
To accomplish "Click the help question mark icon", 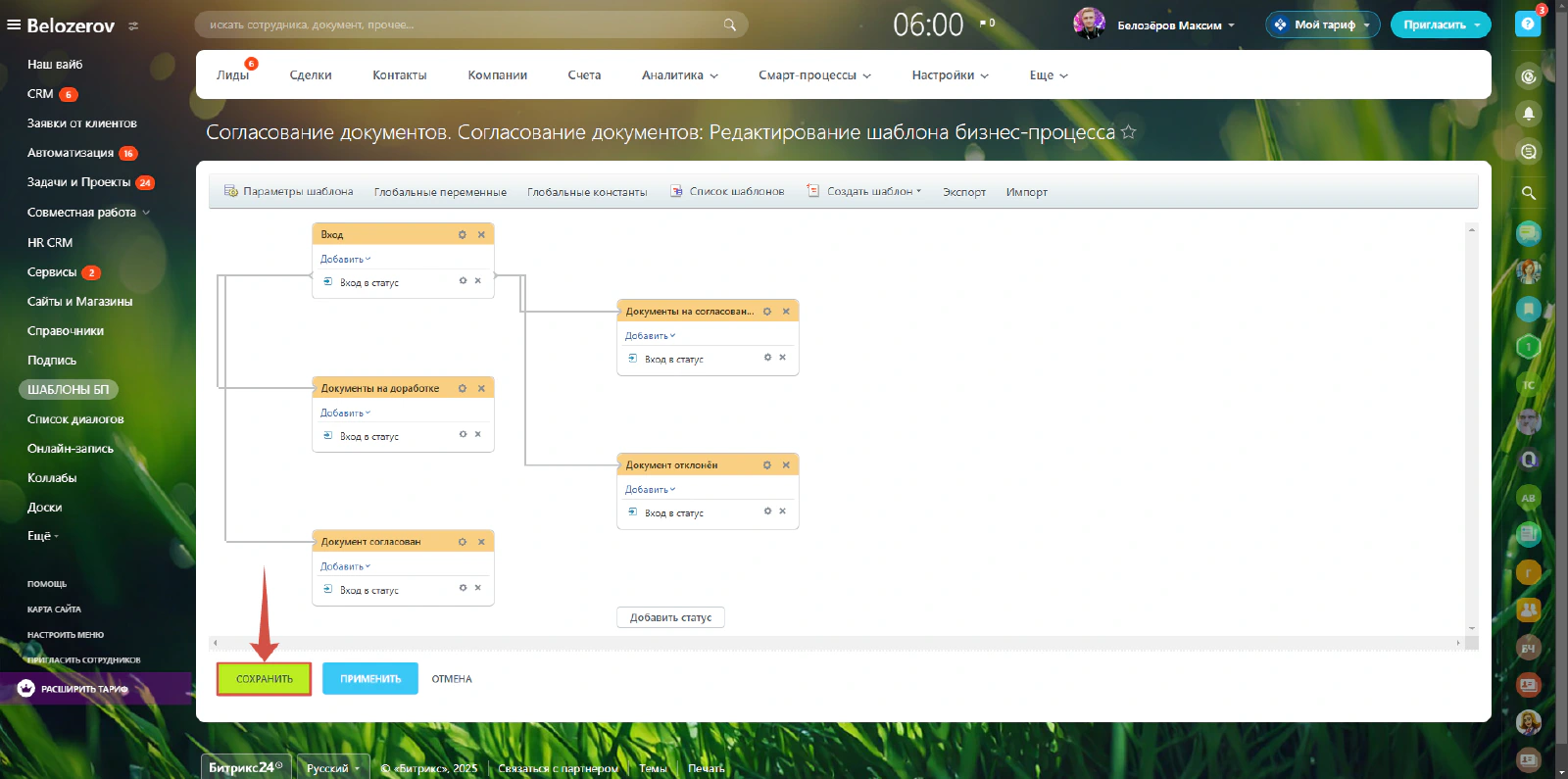I will 1528,24.
